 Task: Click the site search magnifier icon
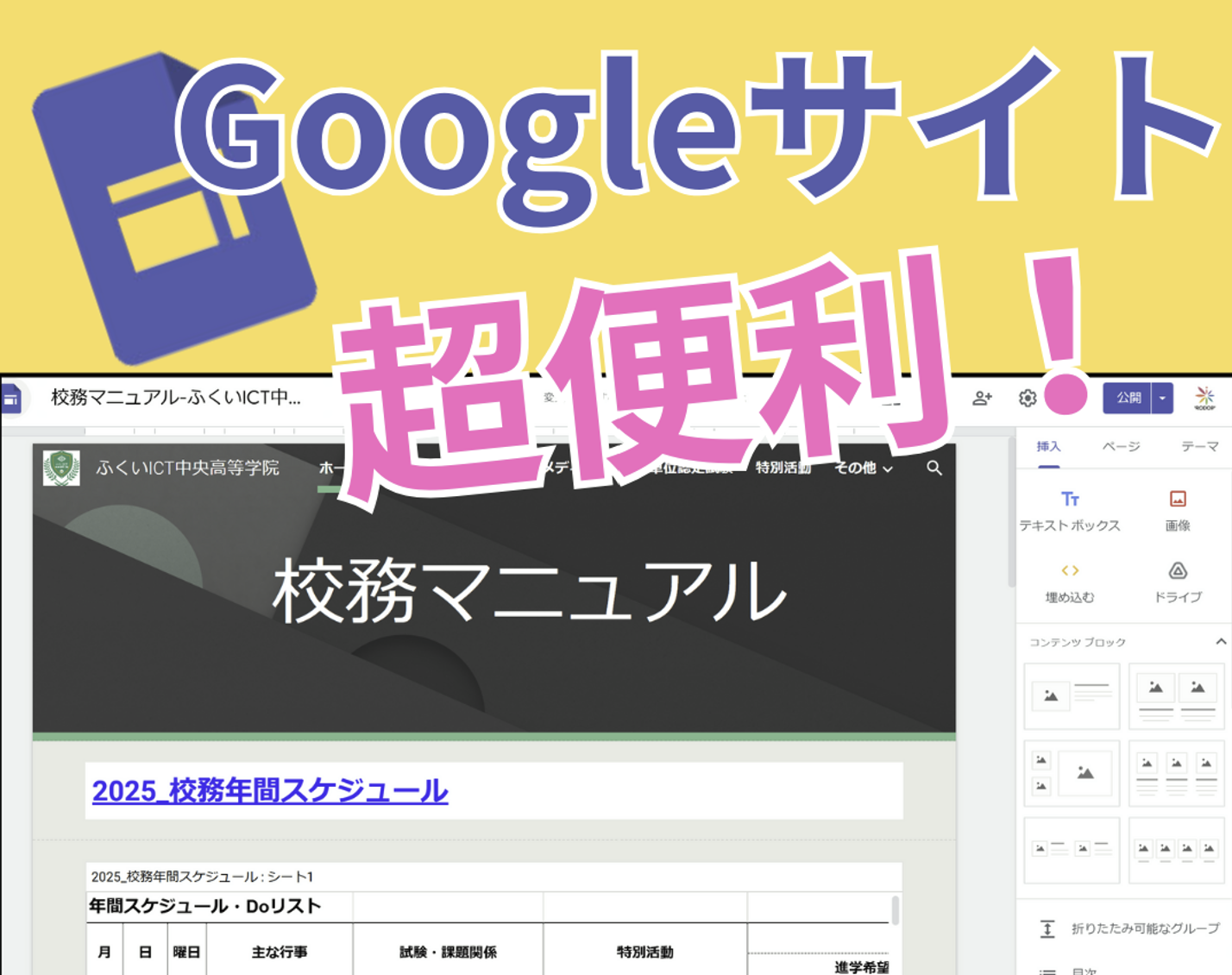(934, 468)
